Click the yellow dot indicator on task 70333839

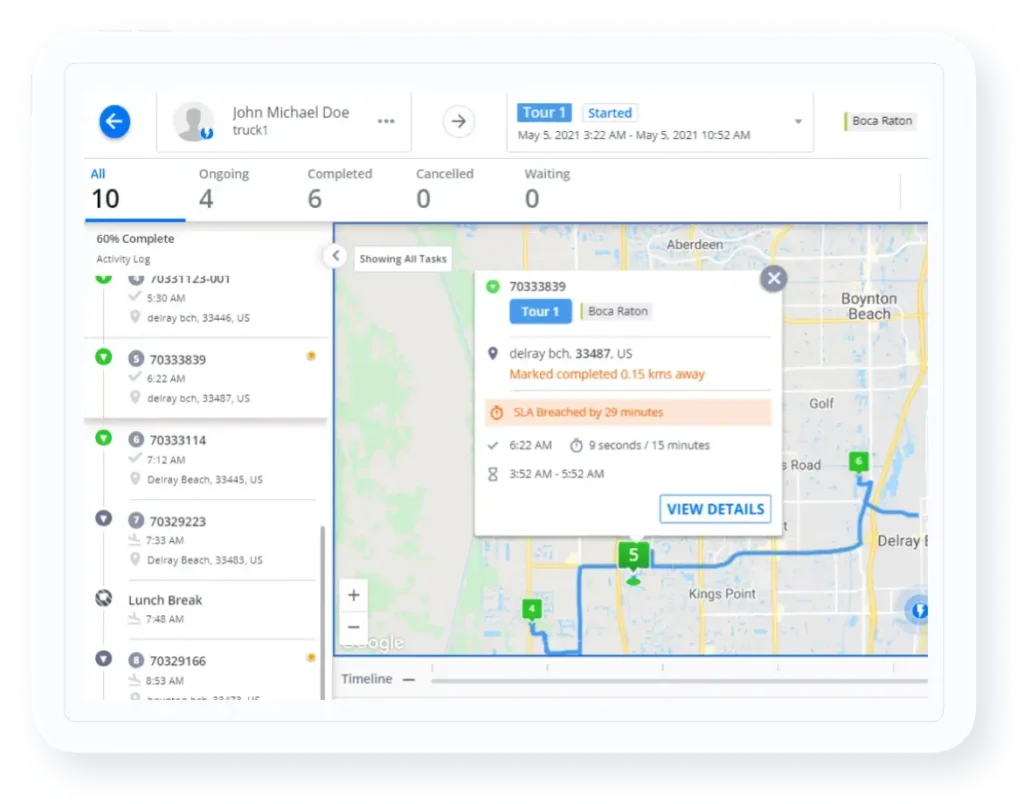pyautogui.click(x=311, y=356)
